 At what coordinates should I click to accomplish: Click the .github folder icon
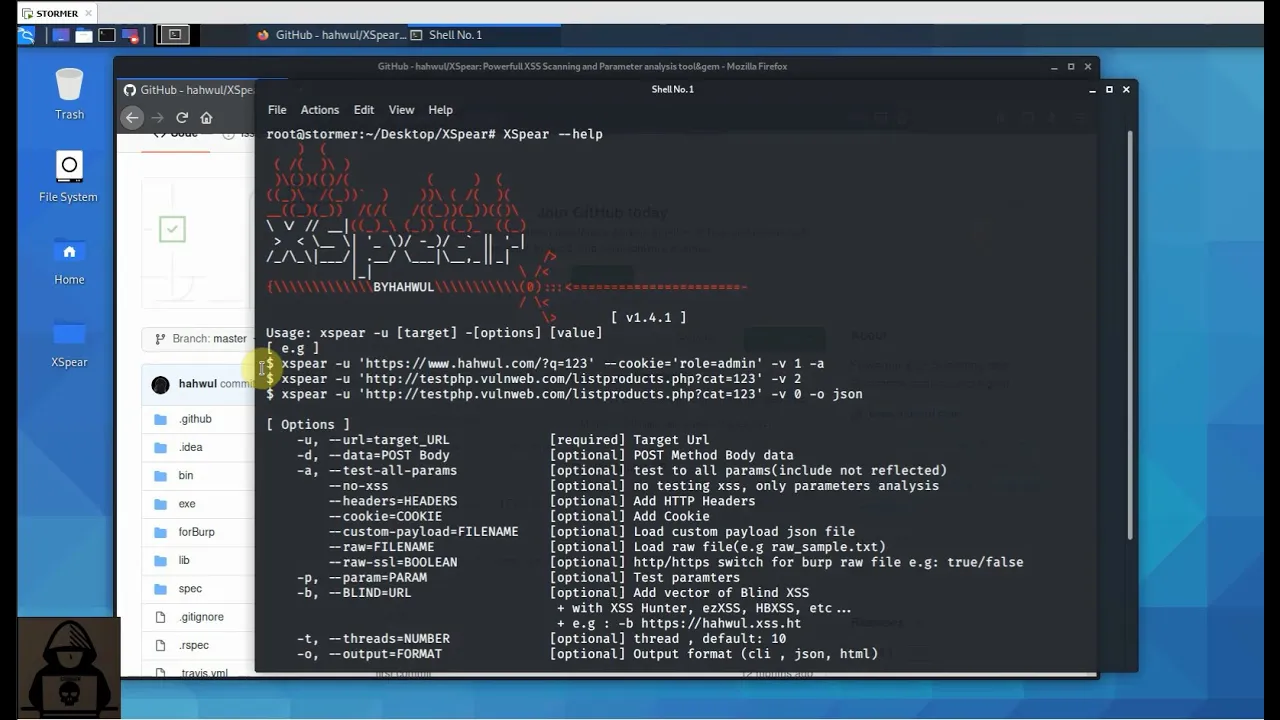click(x=160, y=419)
